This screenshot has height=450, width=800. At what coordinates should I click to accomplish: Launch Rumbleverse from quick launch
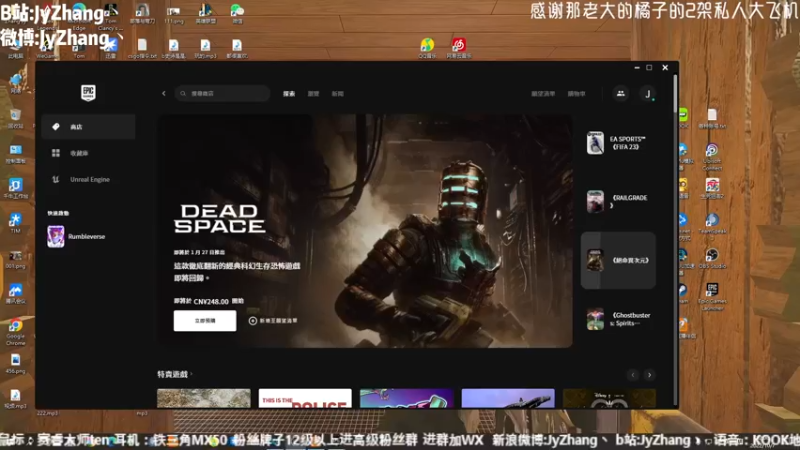click(x=77, y=237)
